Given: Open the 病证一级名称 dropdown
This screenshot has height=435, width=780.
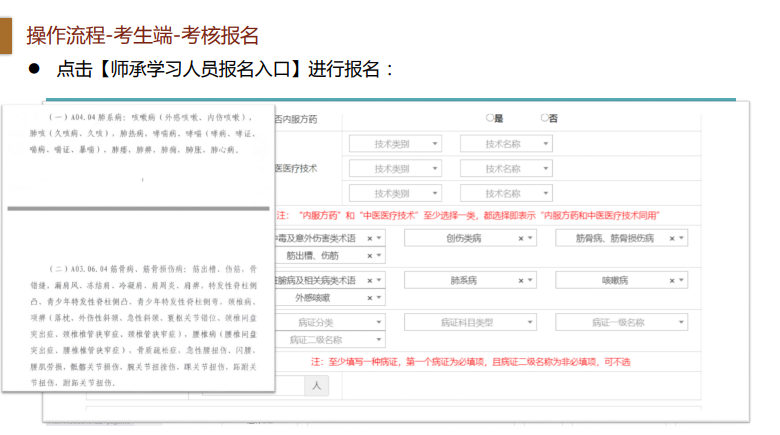Looking at the screenshot, I should (620, 322).
